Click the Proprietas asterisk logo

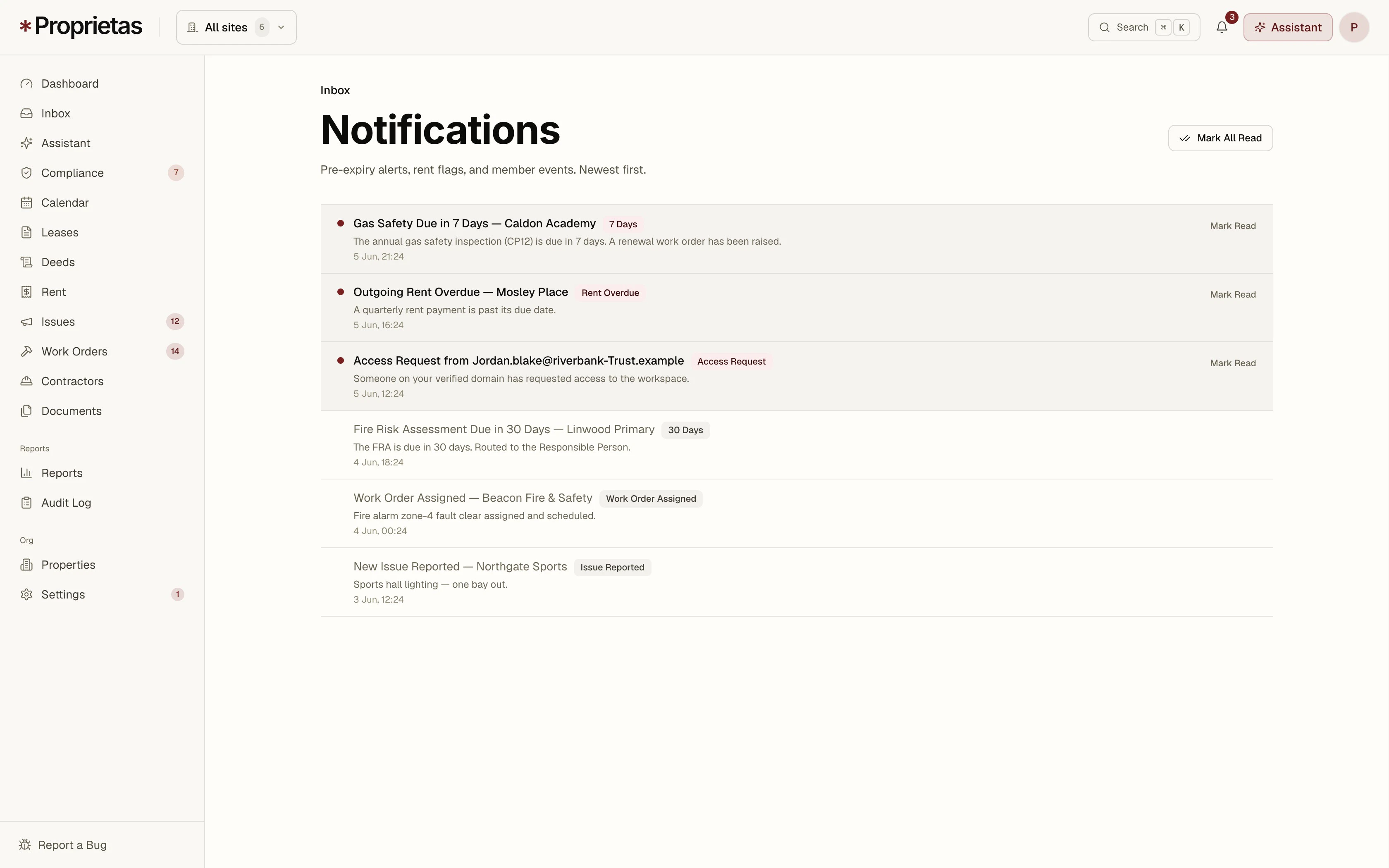[x=25, y=26]
